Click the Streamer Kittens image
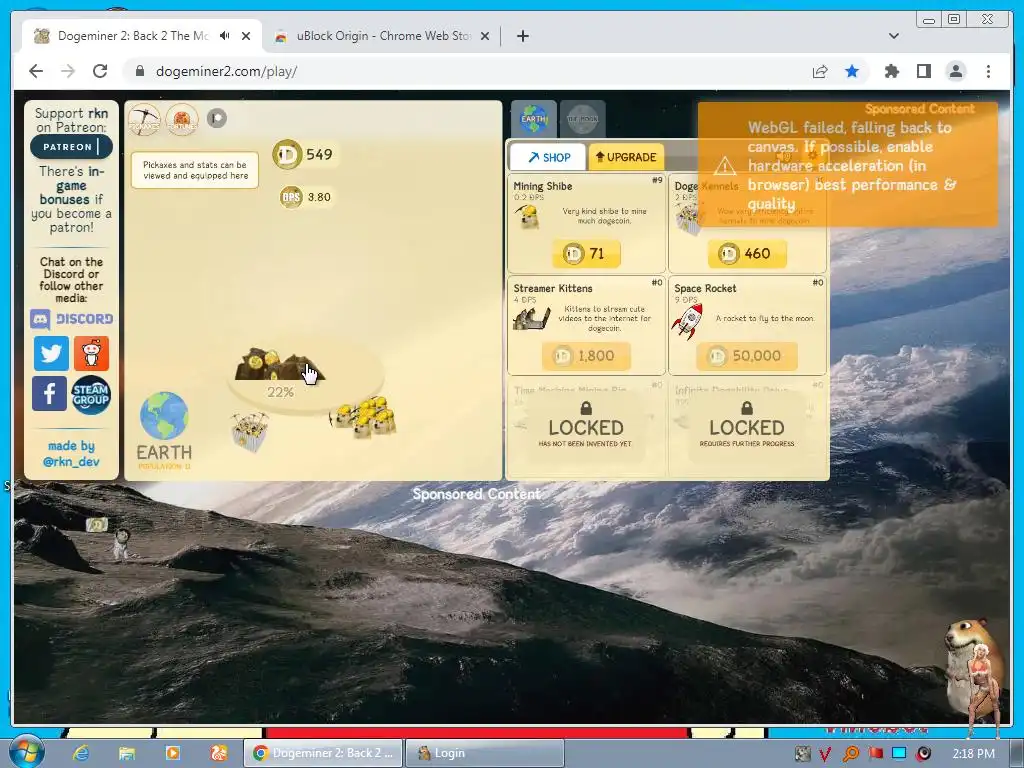 click(x=531, y=319)
